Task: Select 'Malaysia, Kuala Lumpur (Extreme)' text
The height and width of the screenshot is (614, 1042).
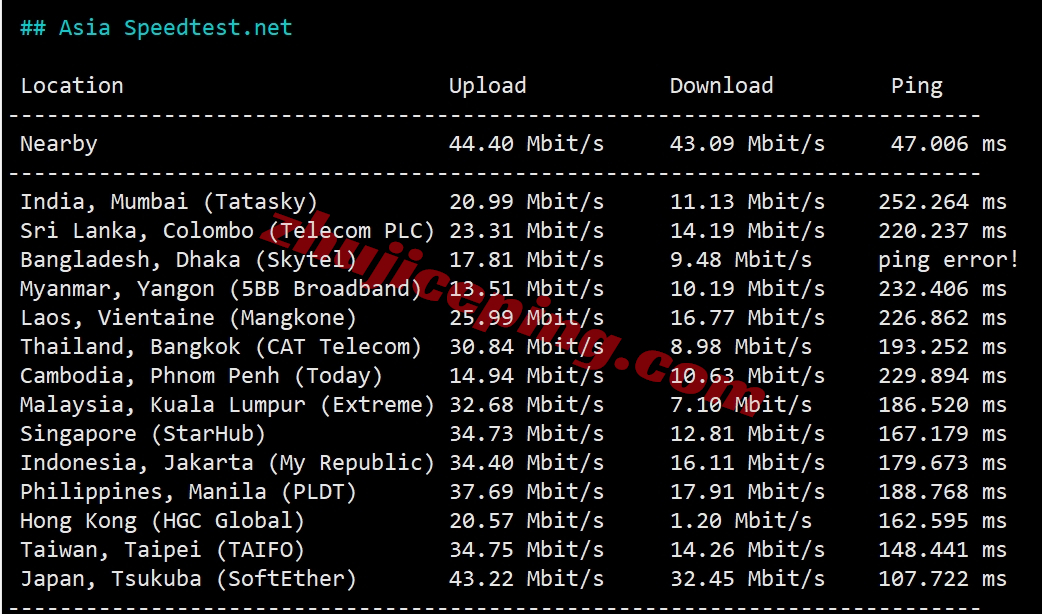Action: tap(227, 405)
